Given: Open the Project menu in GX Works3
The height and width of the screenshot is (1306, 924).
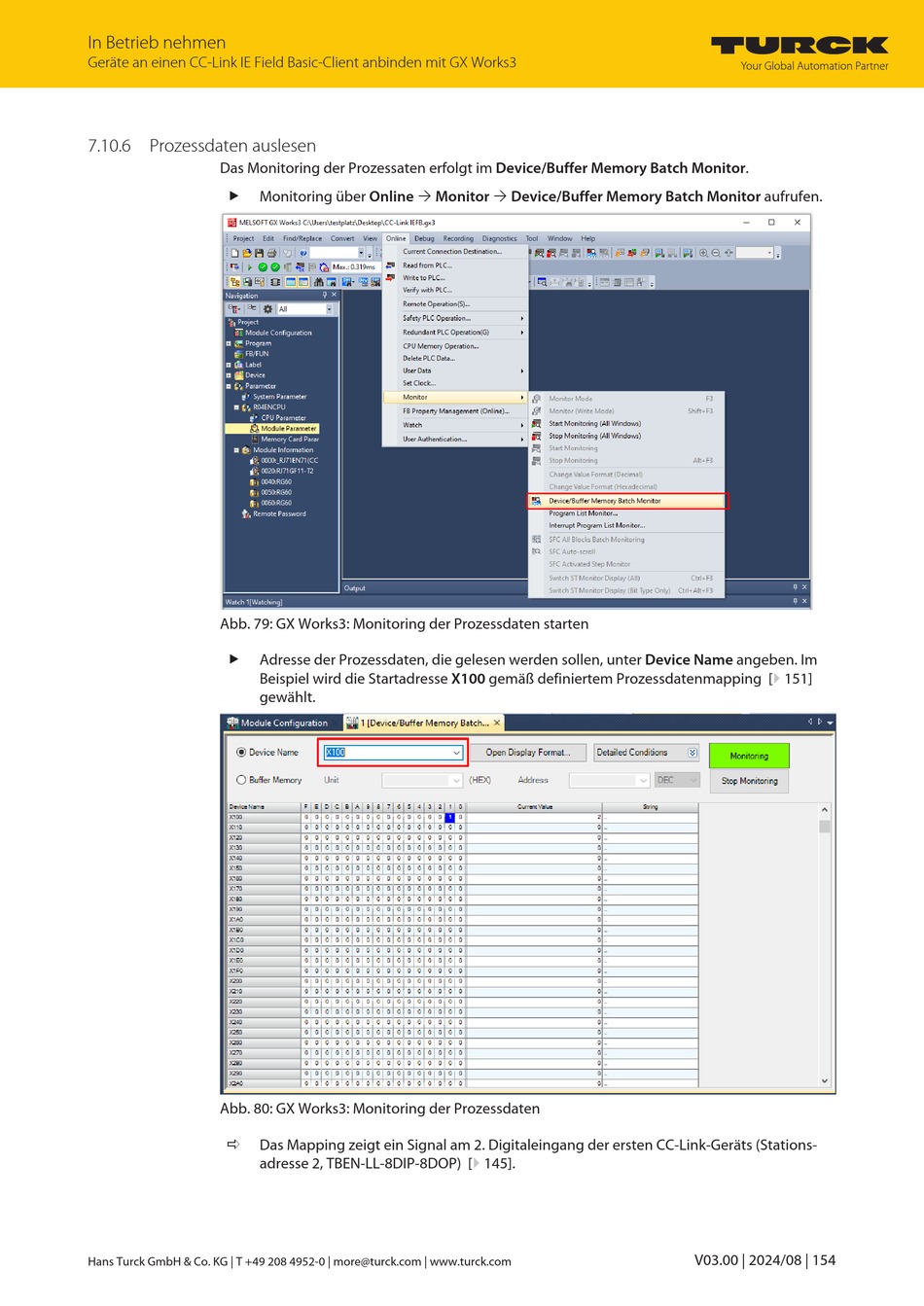Looking at the screenshot, I should click(x=243, y=238).
